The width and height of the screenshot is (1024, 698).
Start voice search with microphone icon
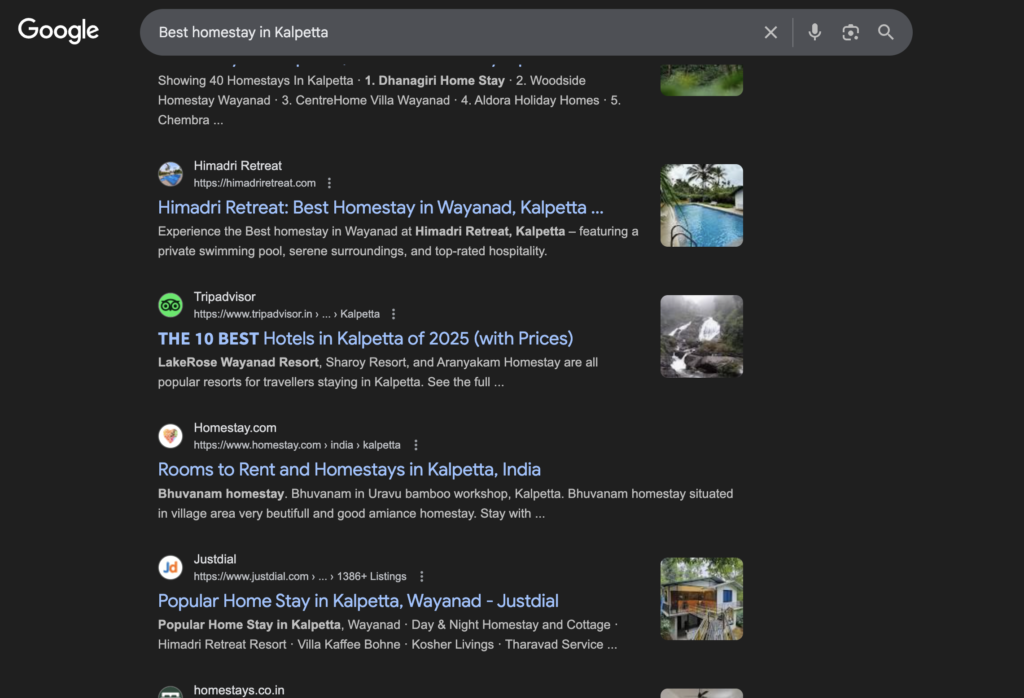coord(815,32)
